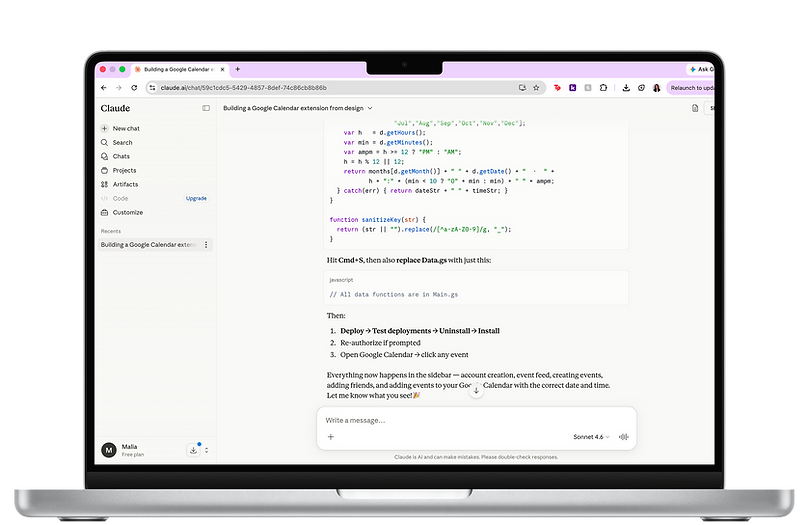This screenshot has width=809, height=525.
Task: Open the Sonnet 4.6 model selector
Action: pyautogui.click(x=591, y=437)
